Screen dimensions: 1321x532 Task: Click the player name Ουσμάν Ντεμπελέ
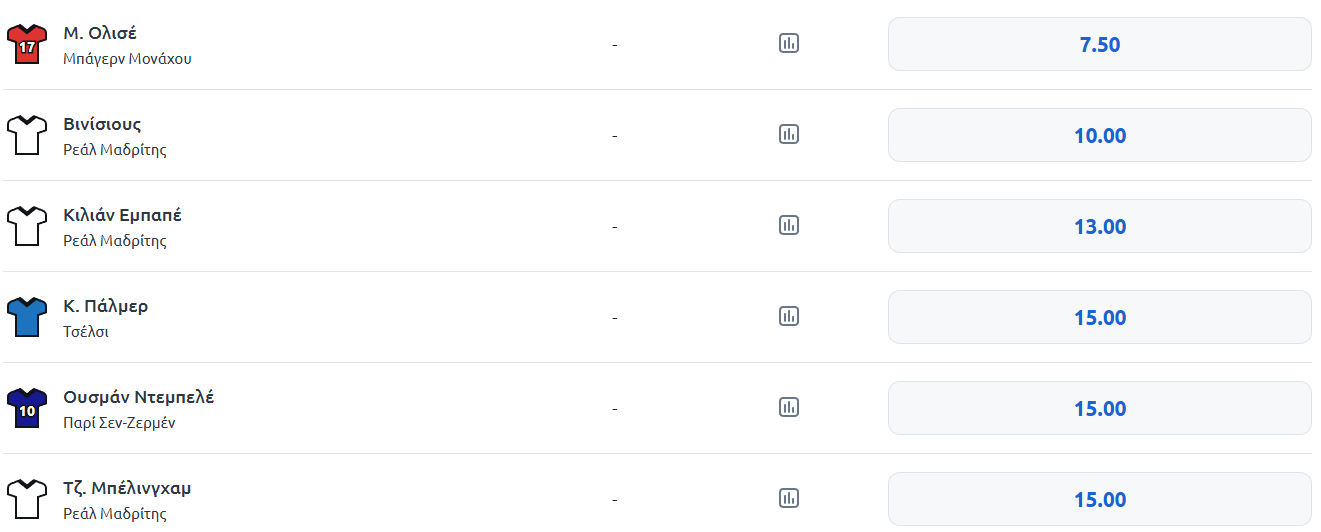[x=139, y=397]
